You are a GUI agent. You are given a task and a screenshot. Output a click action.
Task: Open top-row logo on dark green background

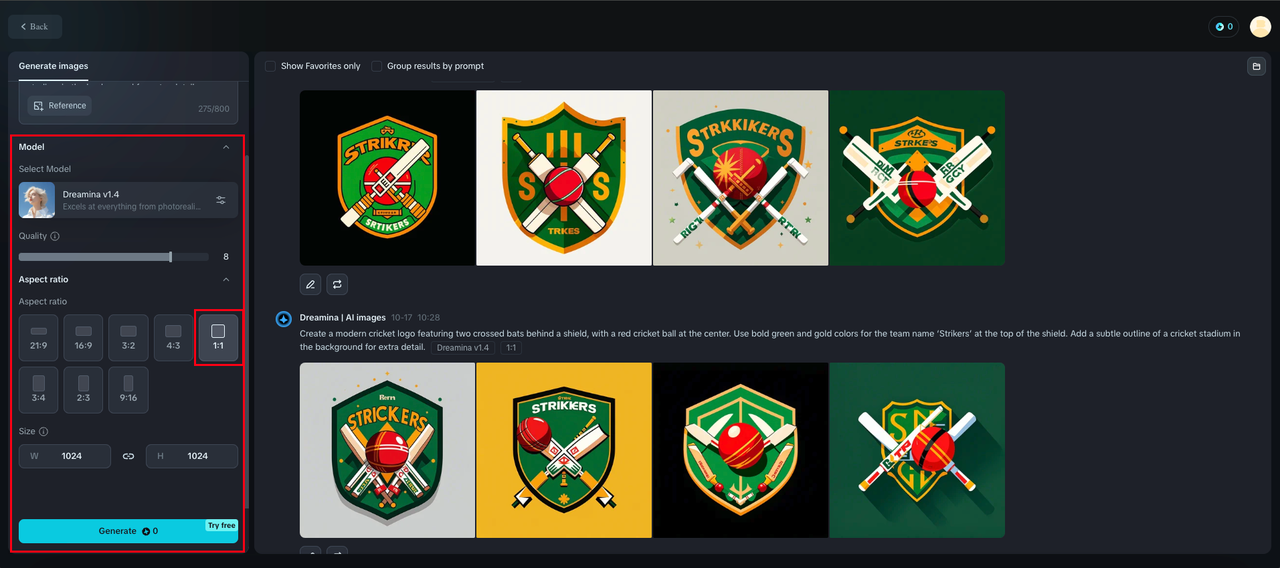pyautogui.click(x=917, y=178)
